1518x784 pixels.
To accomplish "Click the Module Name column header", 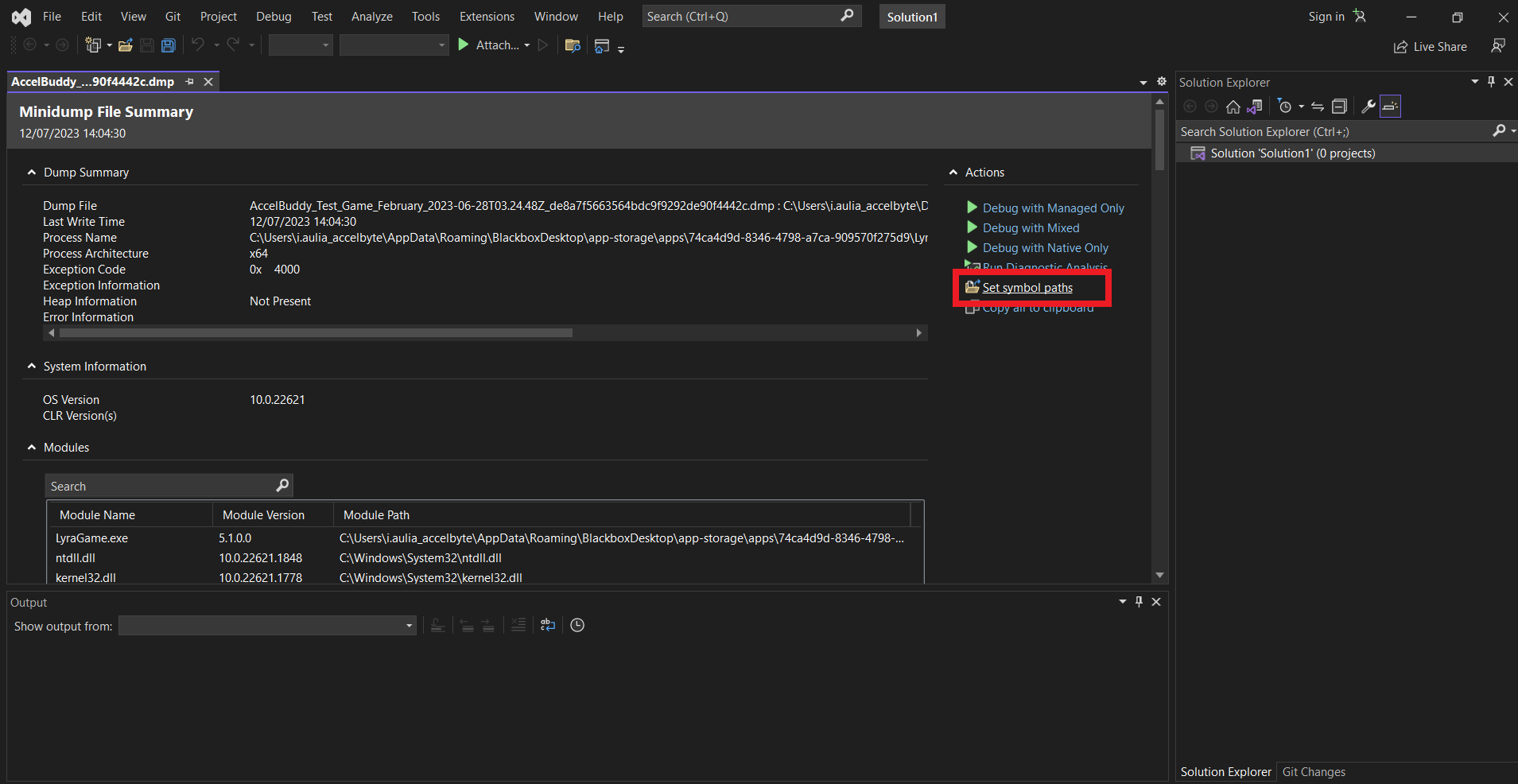I will (131, 515).
